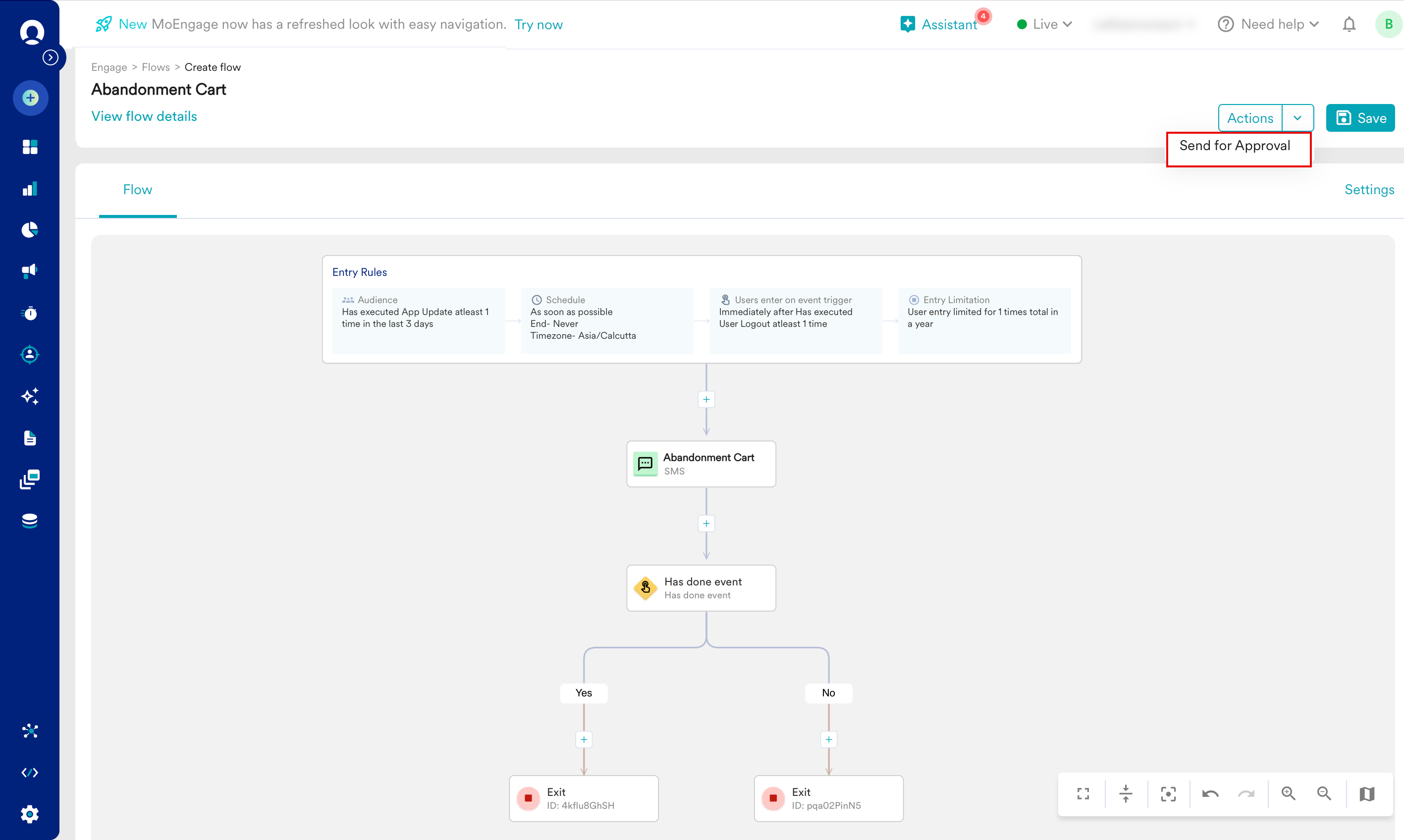The height and width of the screenshot is (840, 1404).
Task: Click the Try now link
Action: 538,24
